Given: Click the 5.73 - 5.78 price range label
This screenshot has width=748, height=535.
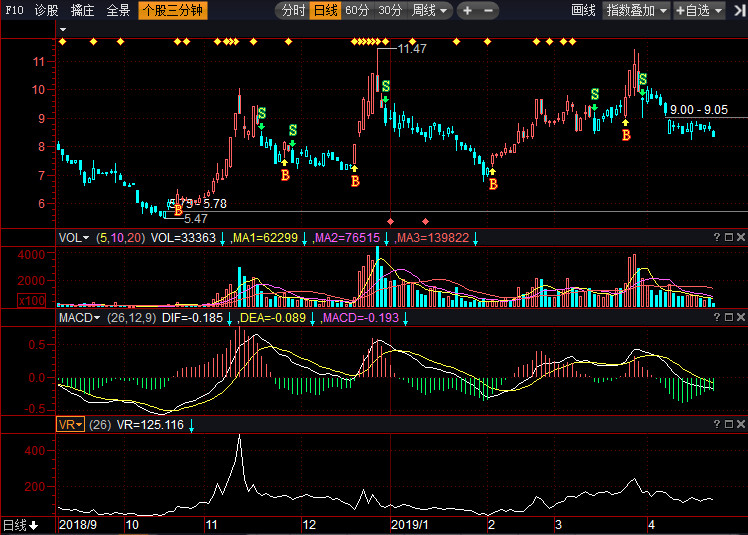Looking at the screenshot, I should [197, 204].
